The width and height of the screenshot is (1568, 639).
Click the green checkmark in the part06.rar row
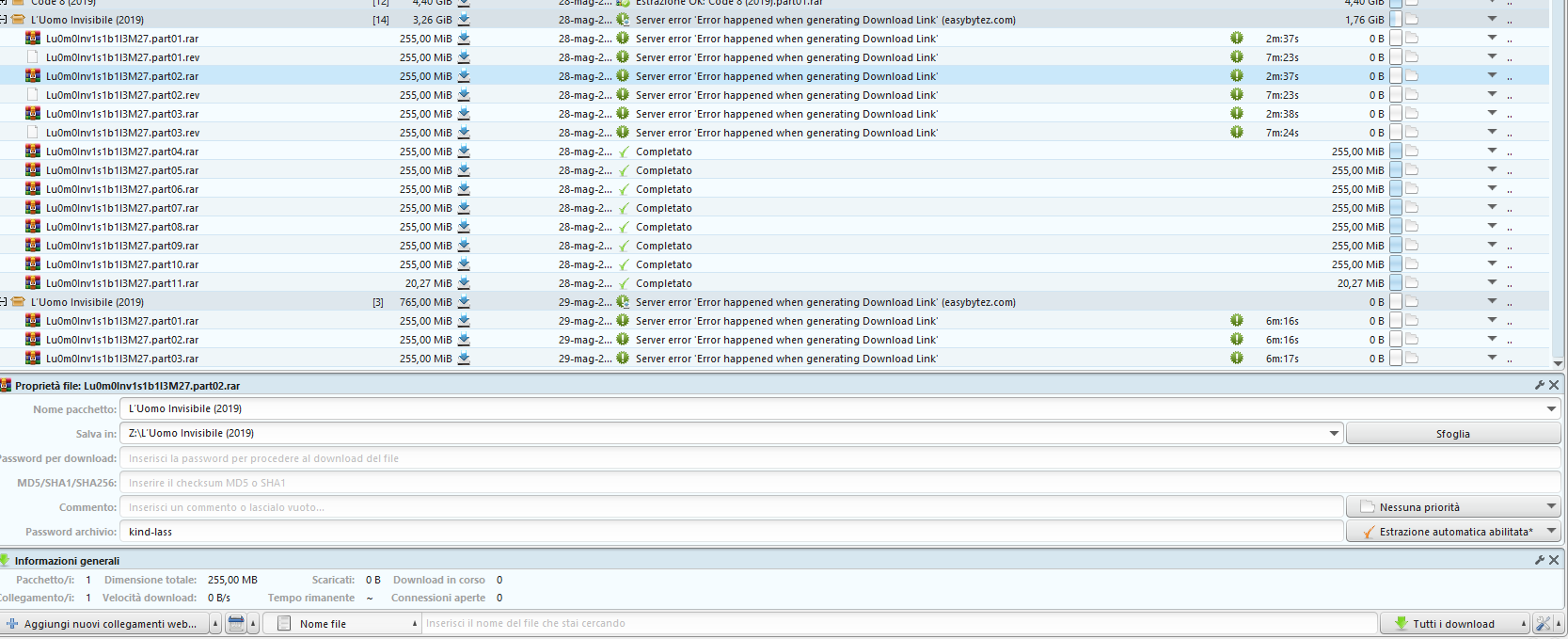(x=623, y=189)
